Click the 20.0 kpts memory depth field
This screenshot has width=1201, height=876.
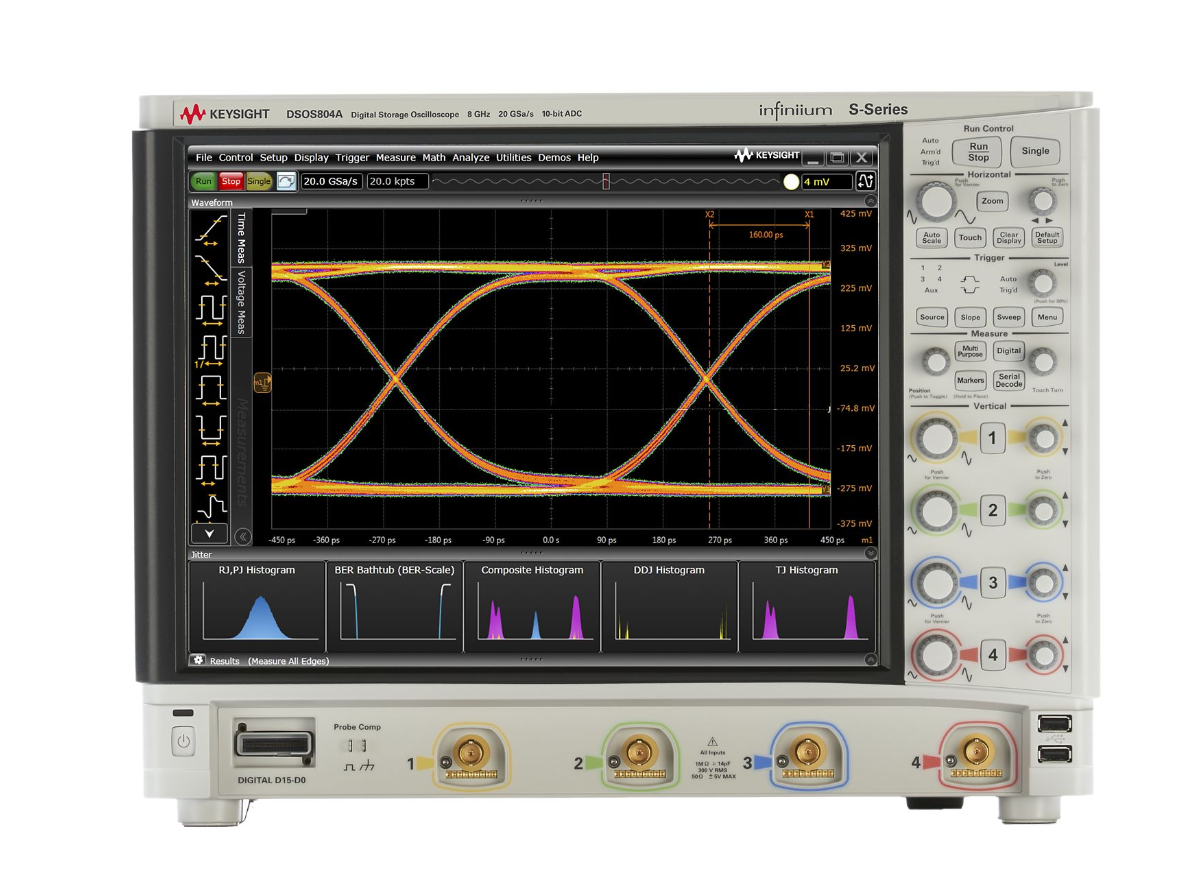pos(397,181)
